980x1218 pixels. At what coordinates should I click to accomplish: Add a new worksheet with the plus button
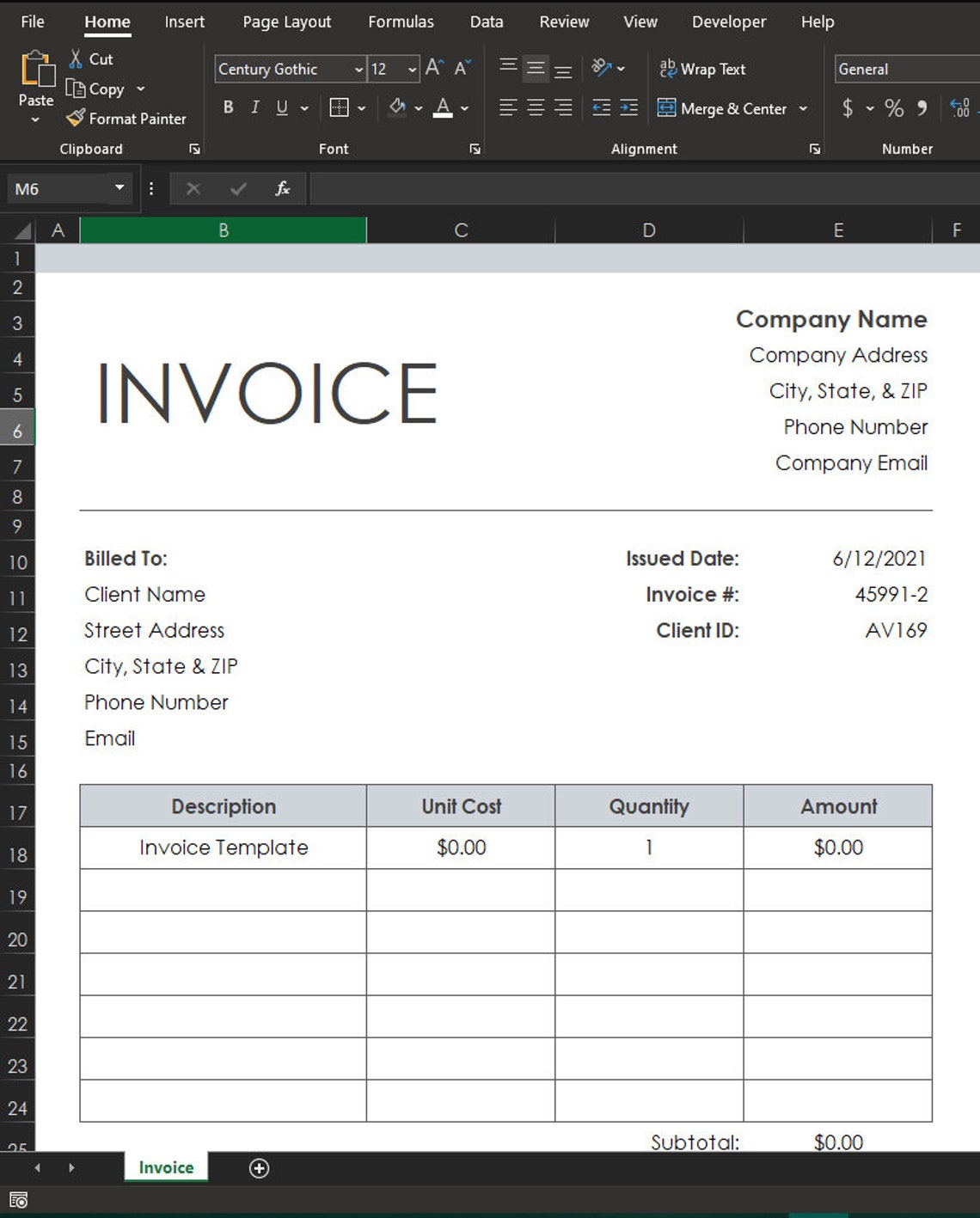point(259,1168)
